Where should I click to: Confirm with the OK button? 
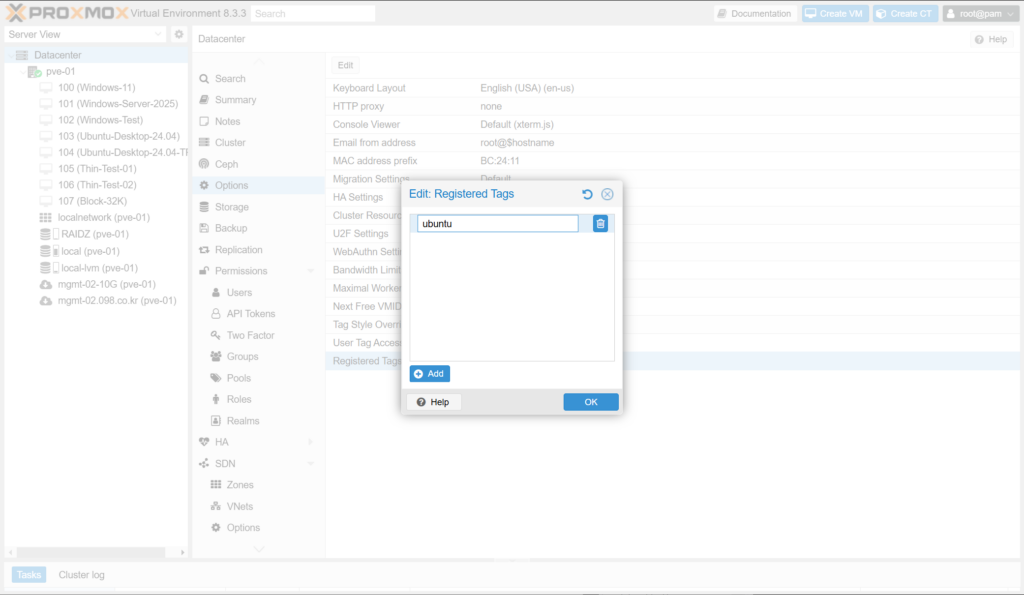(590, 402)
